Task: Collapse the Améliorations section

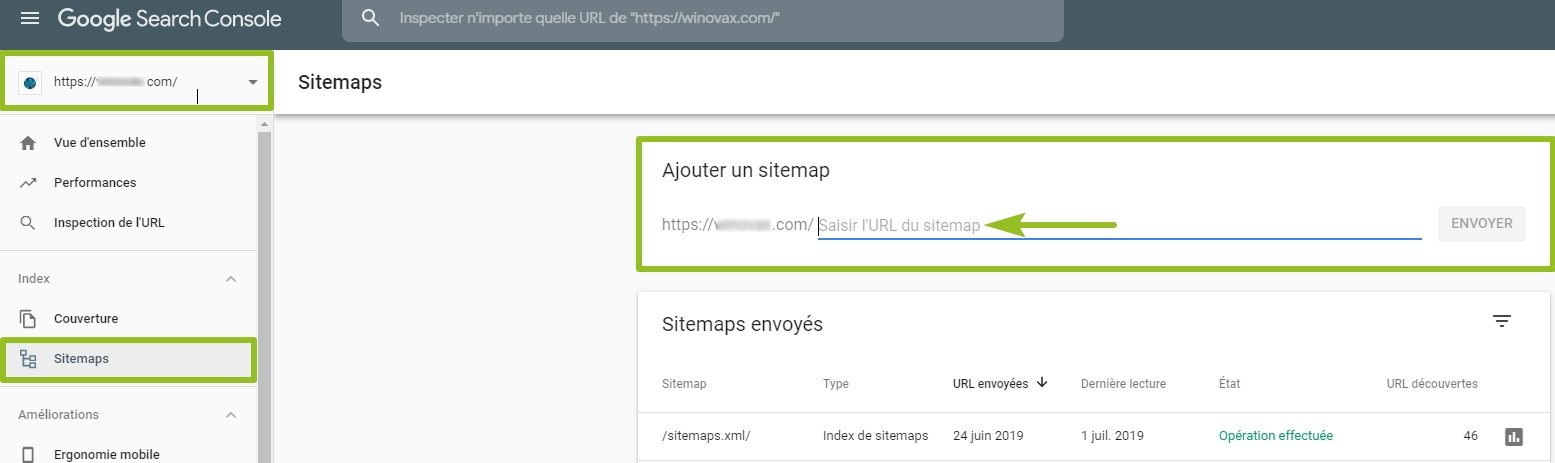Action: click(x=231, y=415)
